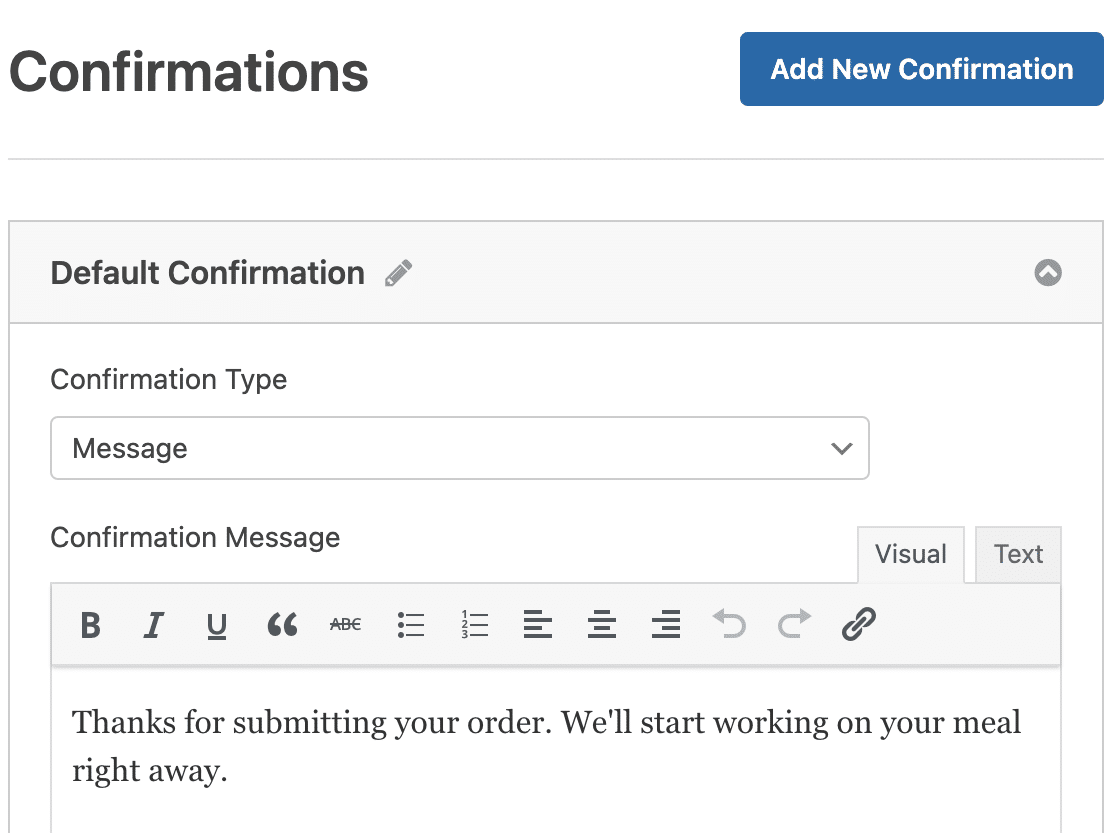Rename Default Confirmation using pencil icon
The width and height of the screenshot is (1116, 833).
pyautogui.click(x=399, y=273)
